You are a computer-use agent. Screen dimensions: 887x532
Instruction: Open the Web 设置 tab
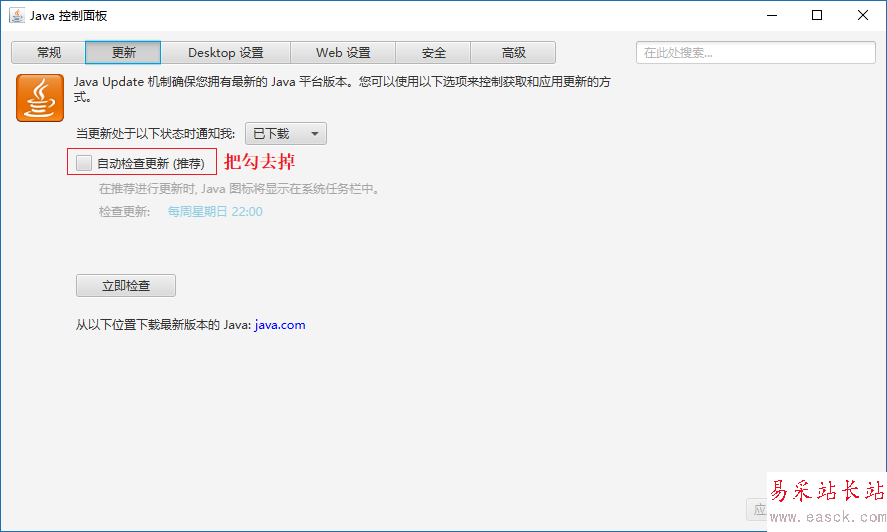[343, 53]
